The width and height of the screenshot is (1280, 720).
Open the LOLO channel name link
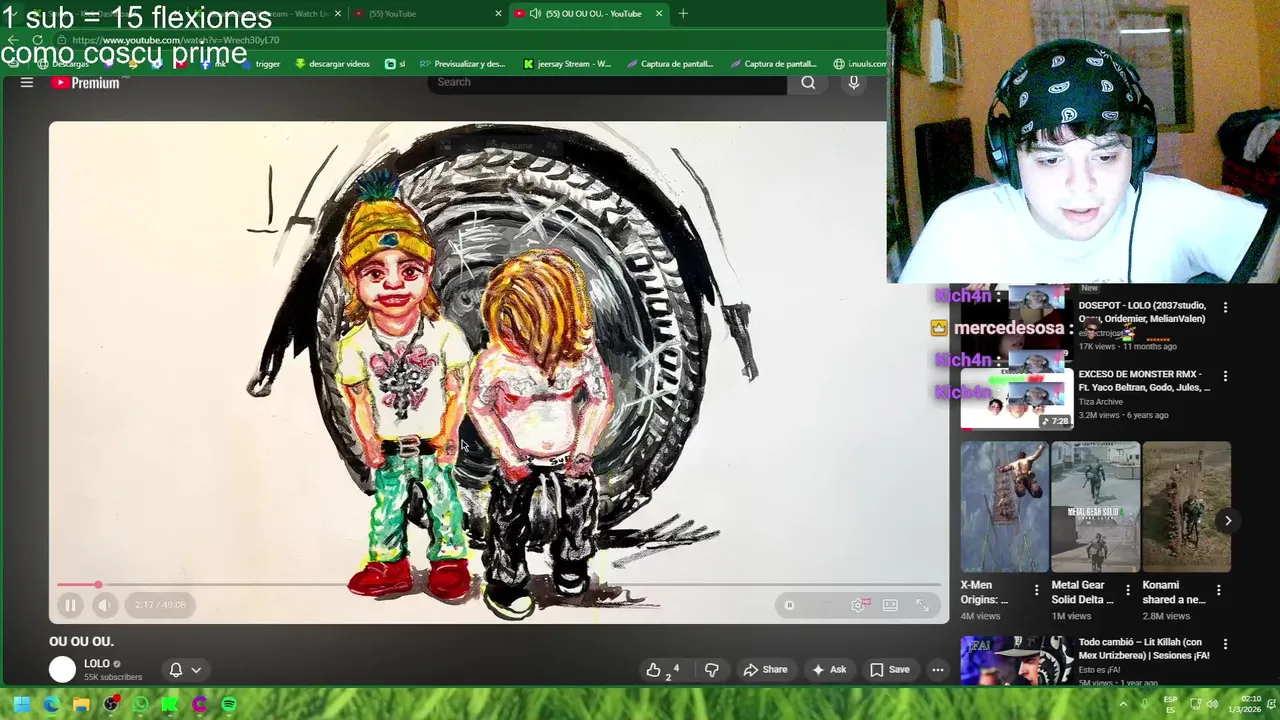(x=97, y=663)
